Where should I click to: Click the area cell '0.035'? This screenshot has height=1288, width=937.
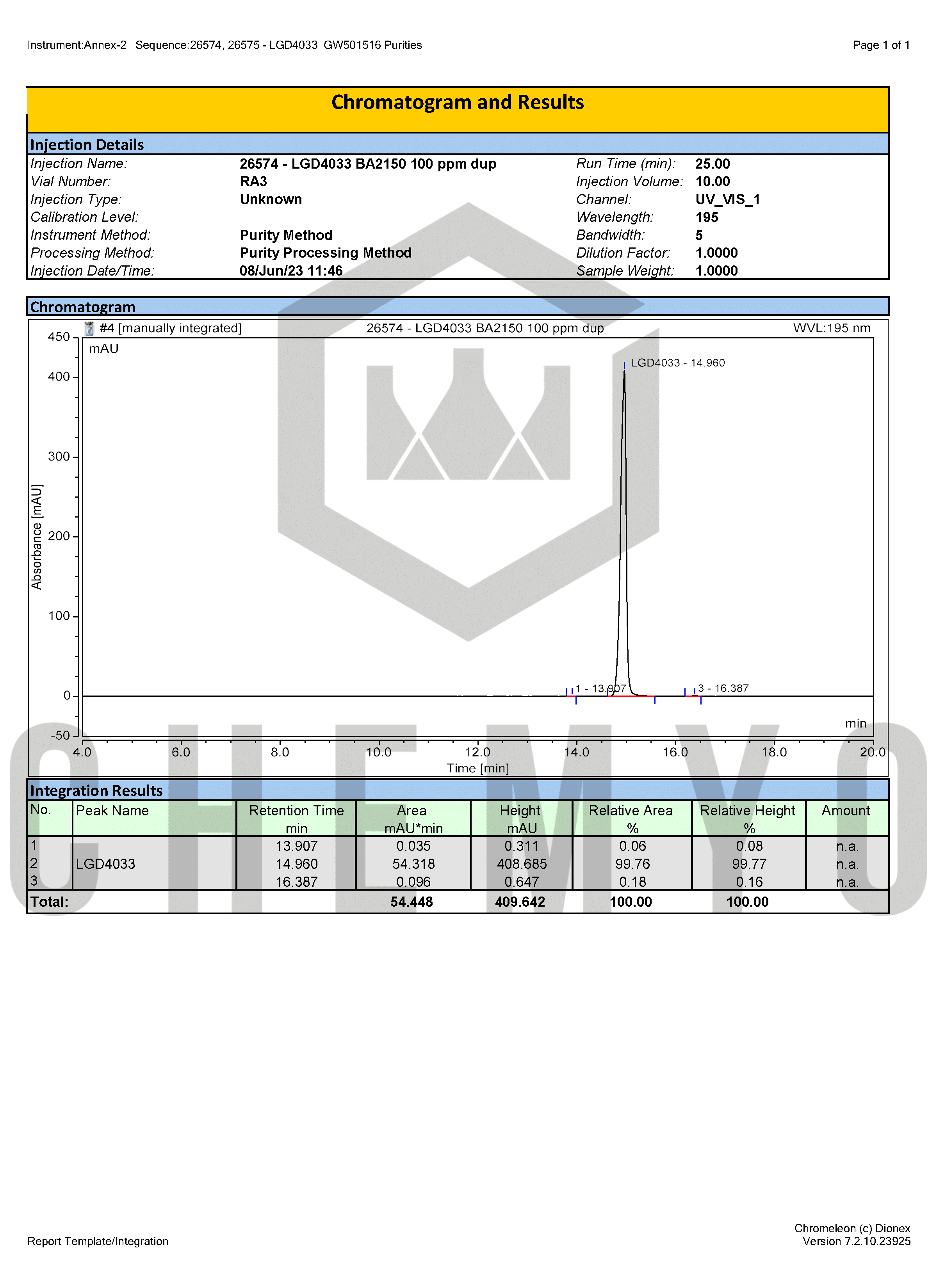pyautogui.click(x=414, y=846)
